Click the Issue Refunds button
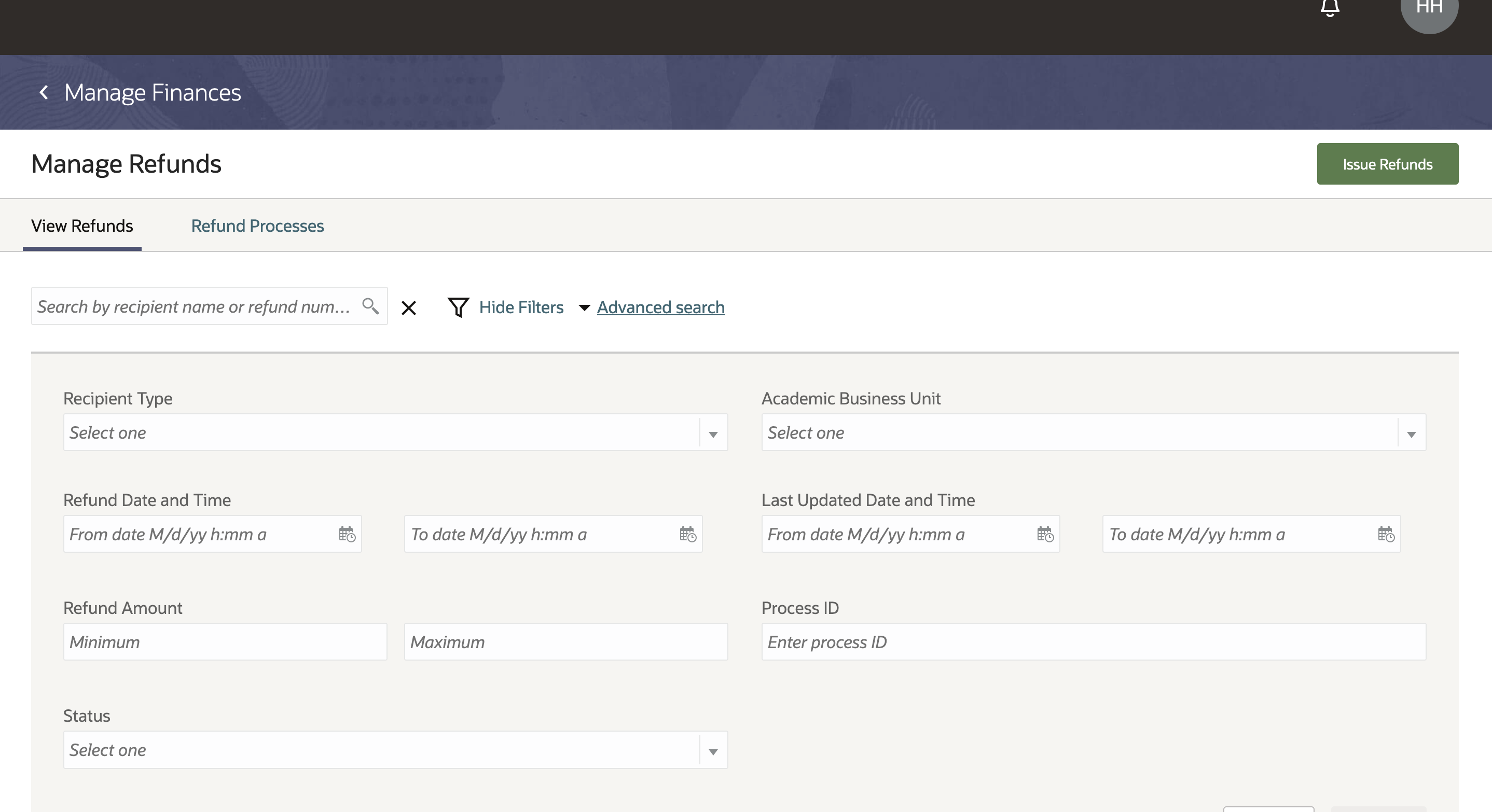This screenshot has width=1492, height=812. coord(1387,164)
